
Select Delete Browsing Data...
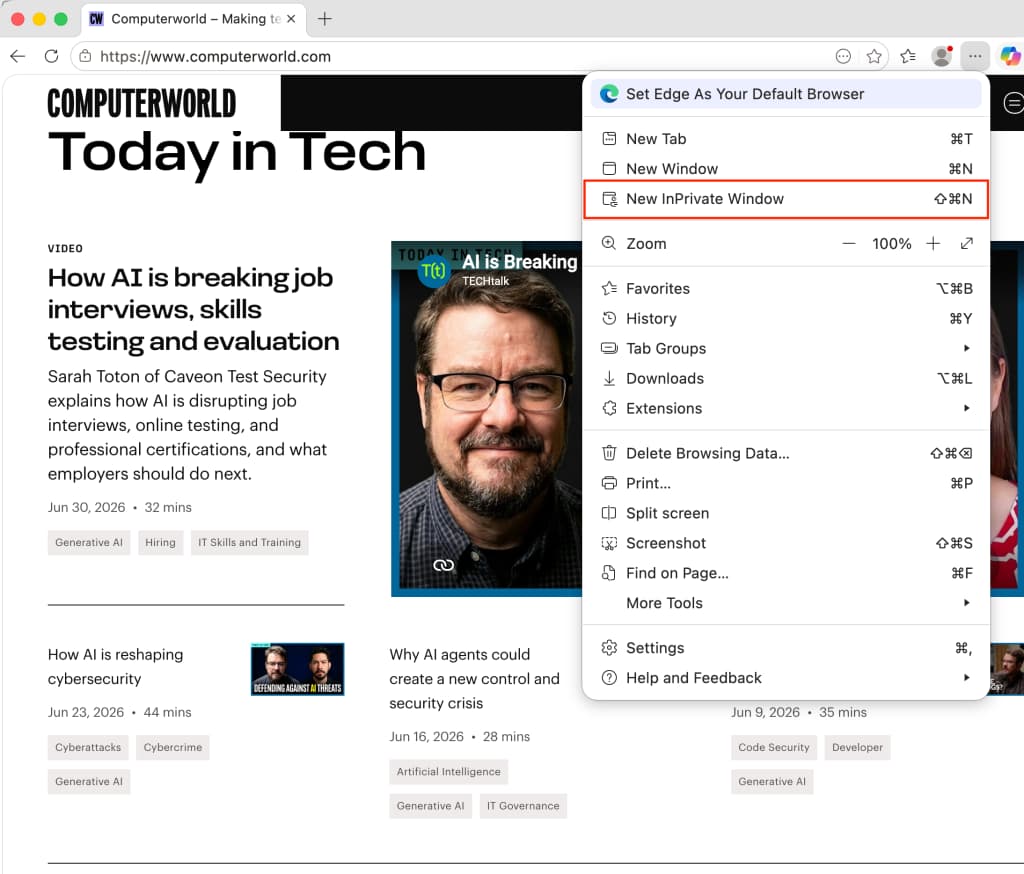(786, 453)
